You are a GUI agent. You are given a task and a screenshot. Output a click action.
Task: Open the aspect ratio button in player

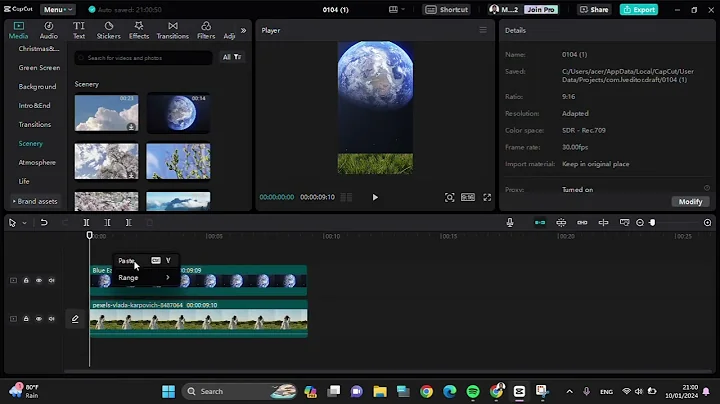coord(468,197)
